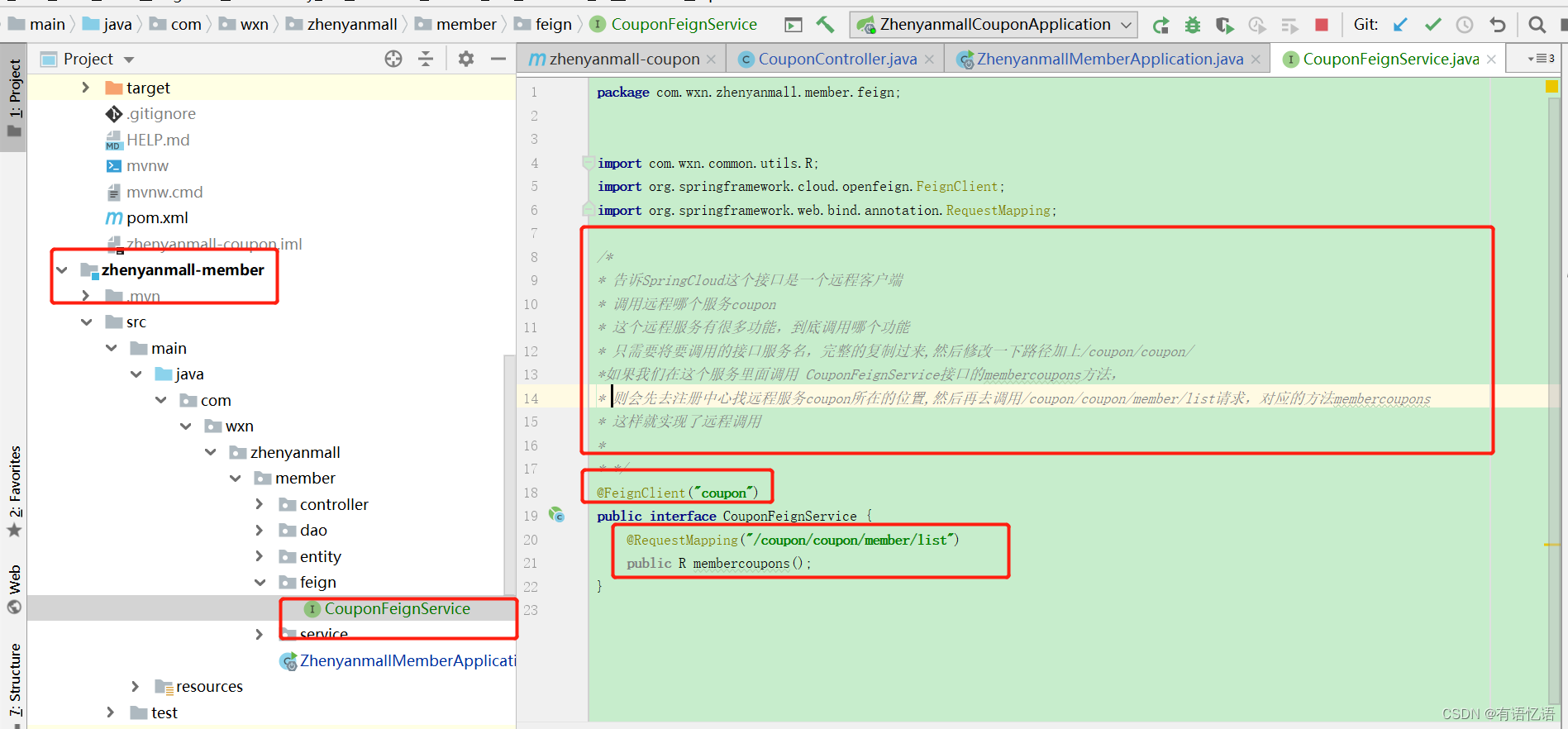Image resolution: width=1568 pixels, height=729 pixels.
Task: Collapse the main folder in tree
Action: [x=111, y=348]
